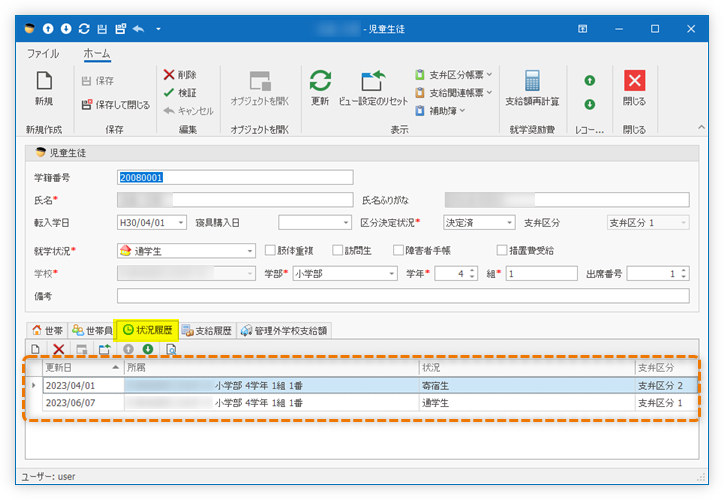Click 所属 column header
This screenshot has width=724, height=500.
[272, 367]
